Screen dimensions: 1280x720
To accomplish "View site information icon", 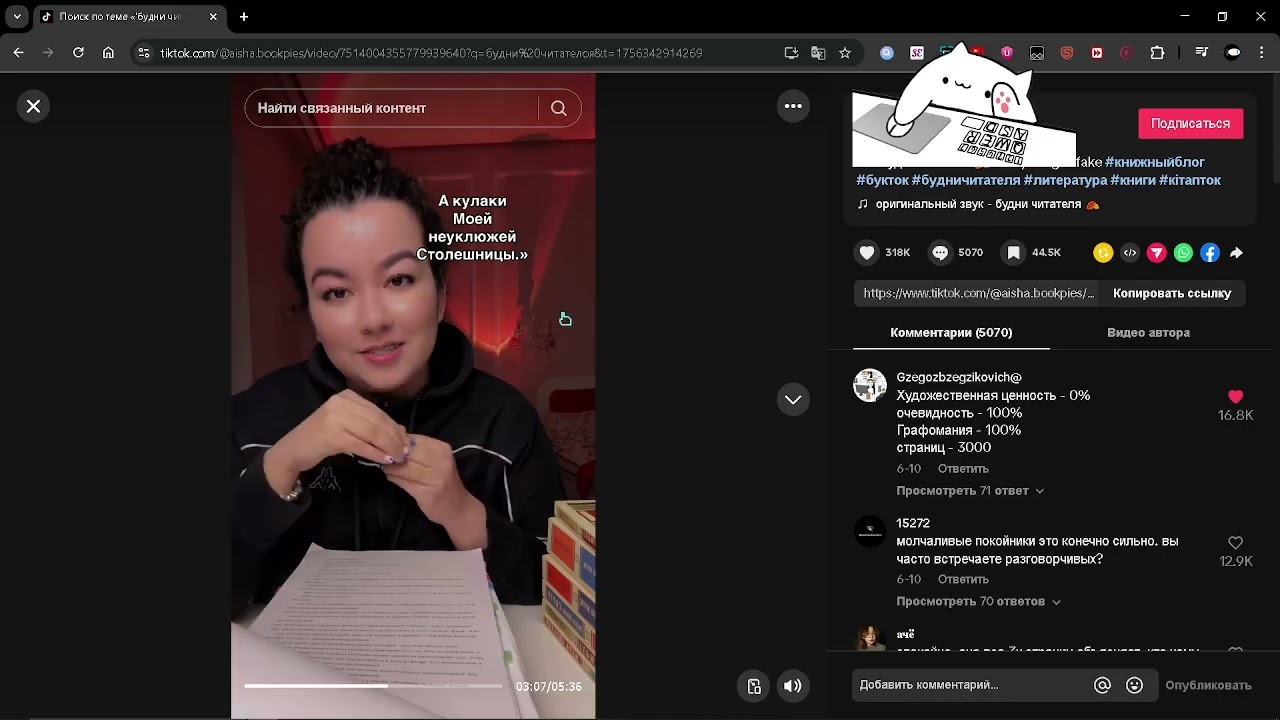I will (x=144, y=53).
